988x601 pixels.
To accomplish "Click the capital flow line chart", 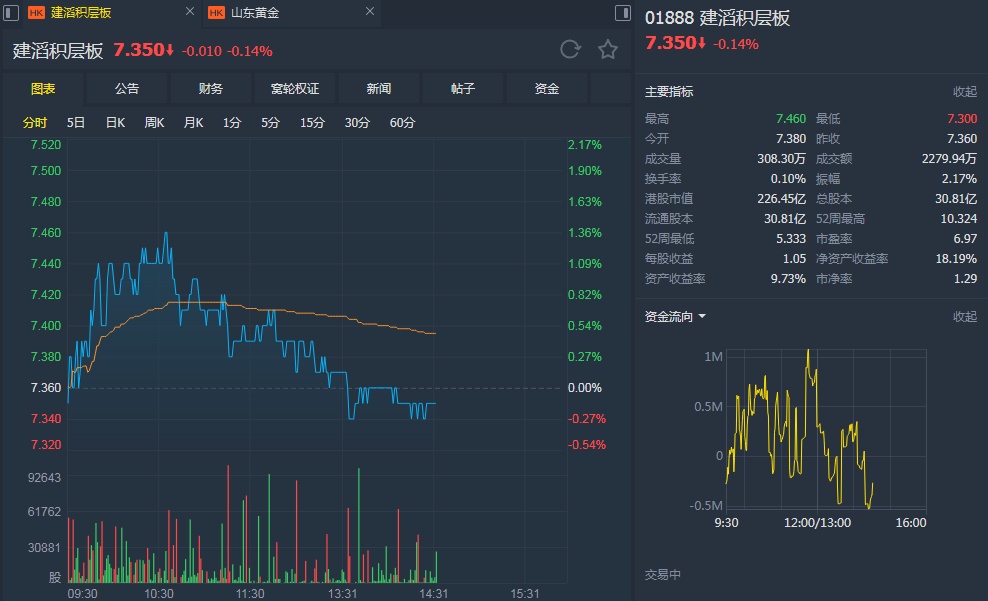I will [x=800, y=430].
